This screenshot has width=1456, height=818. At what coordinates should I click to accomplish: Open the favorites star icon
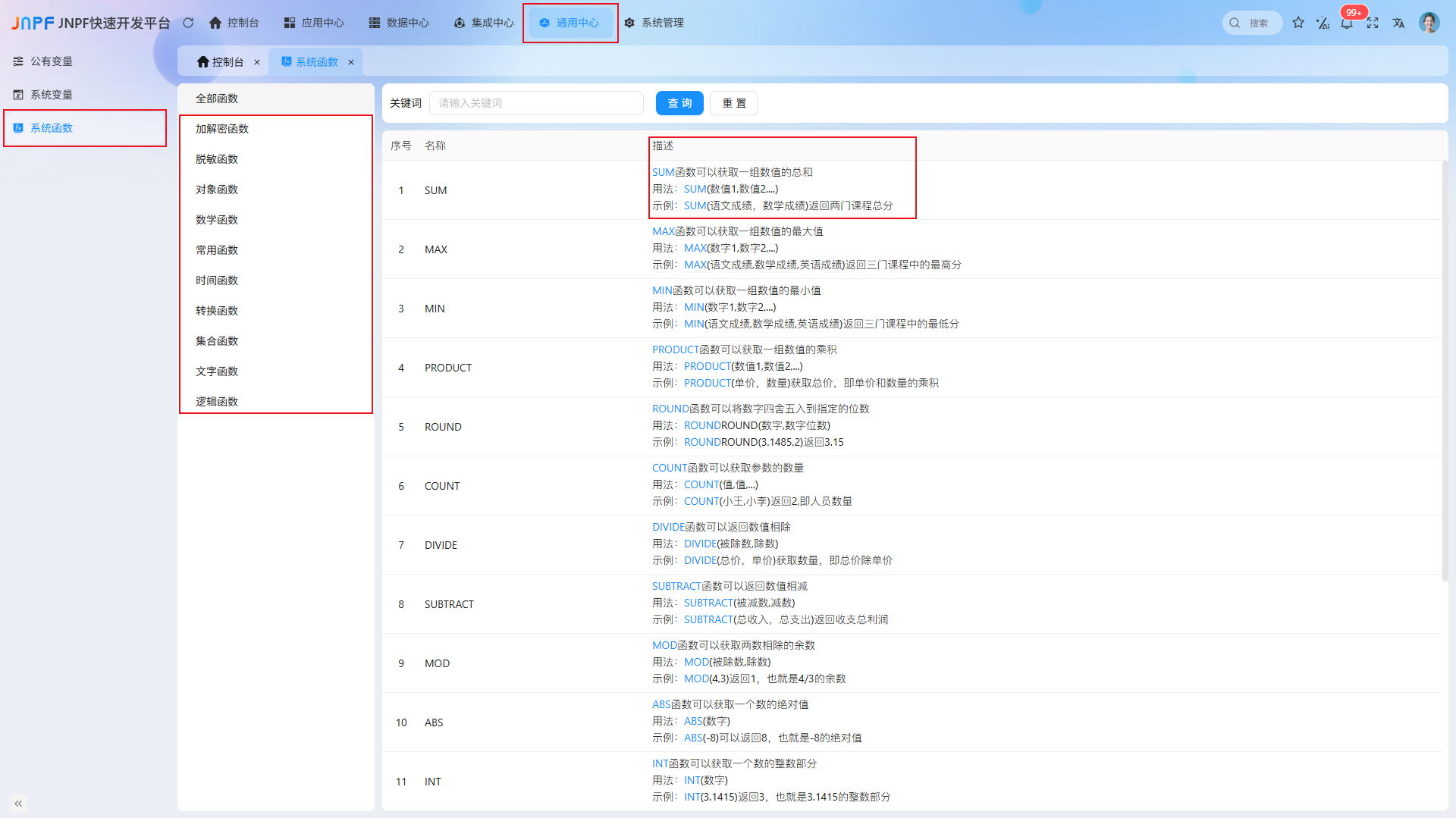[x=1298, y=23]
